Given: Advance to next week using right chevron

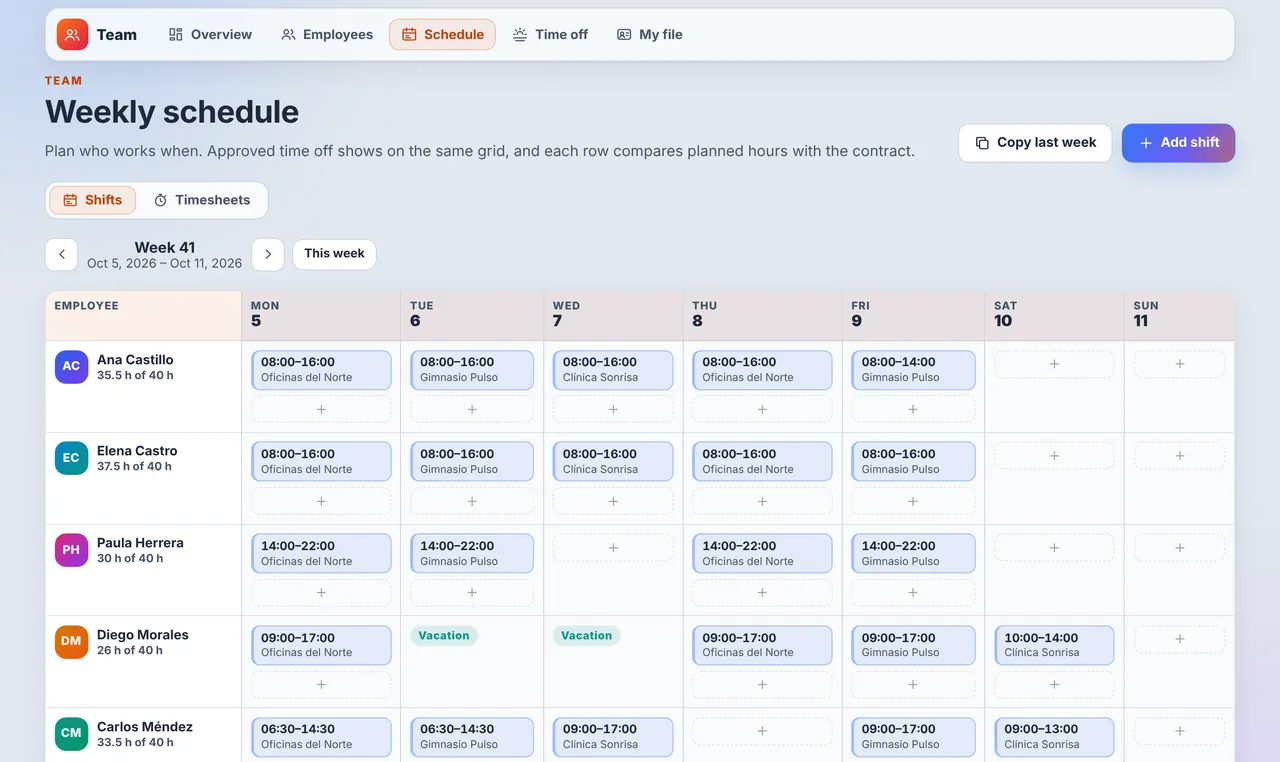Looking at the screenshot, I should coord(268,254).
